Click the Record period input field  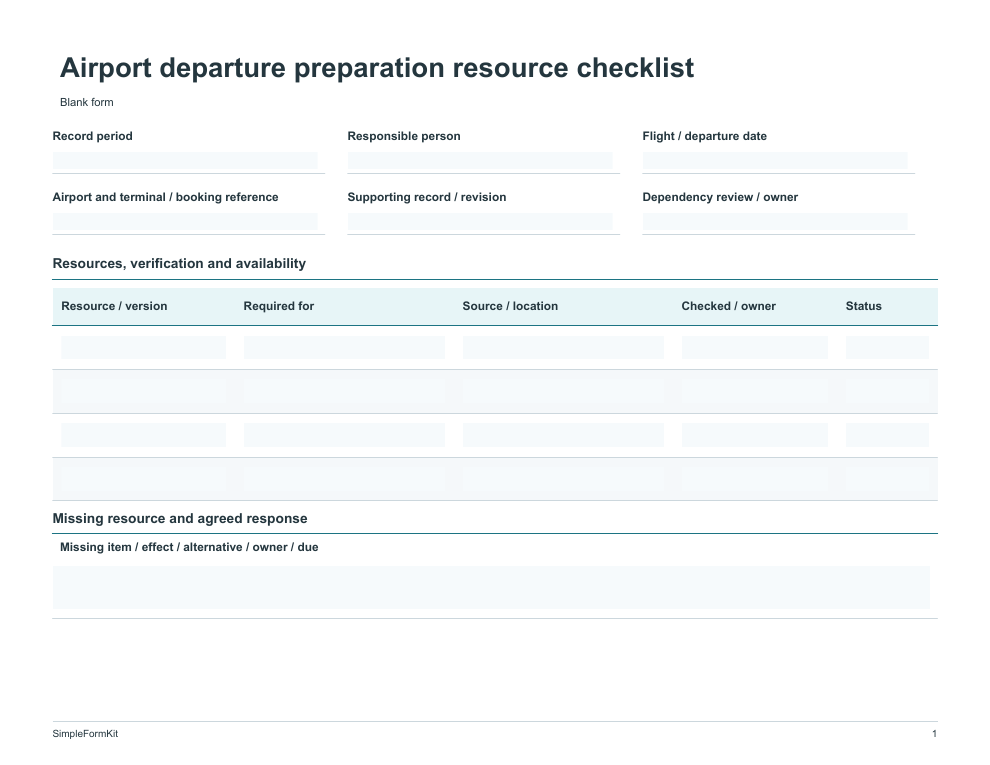(185, 160)
